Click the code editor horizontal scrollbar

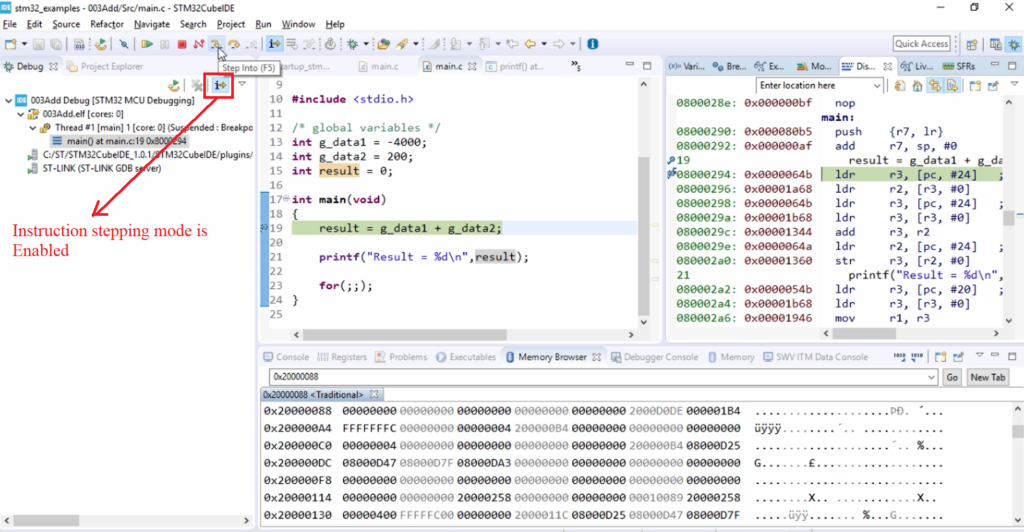(405, 334)
